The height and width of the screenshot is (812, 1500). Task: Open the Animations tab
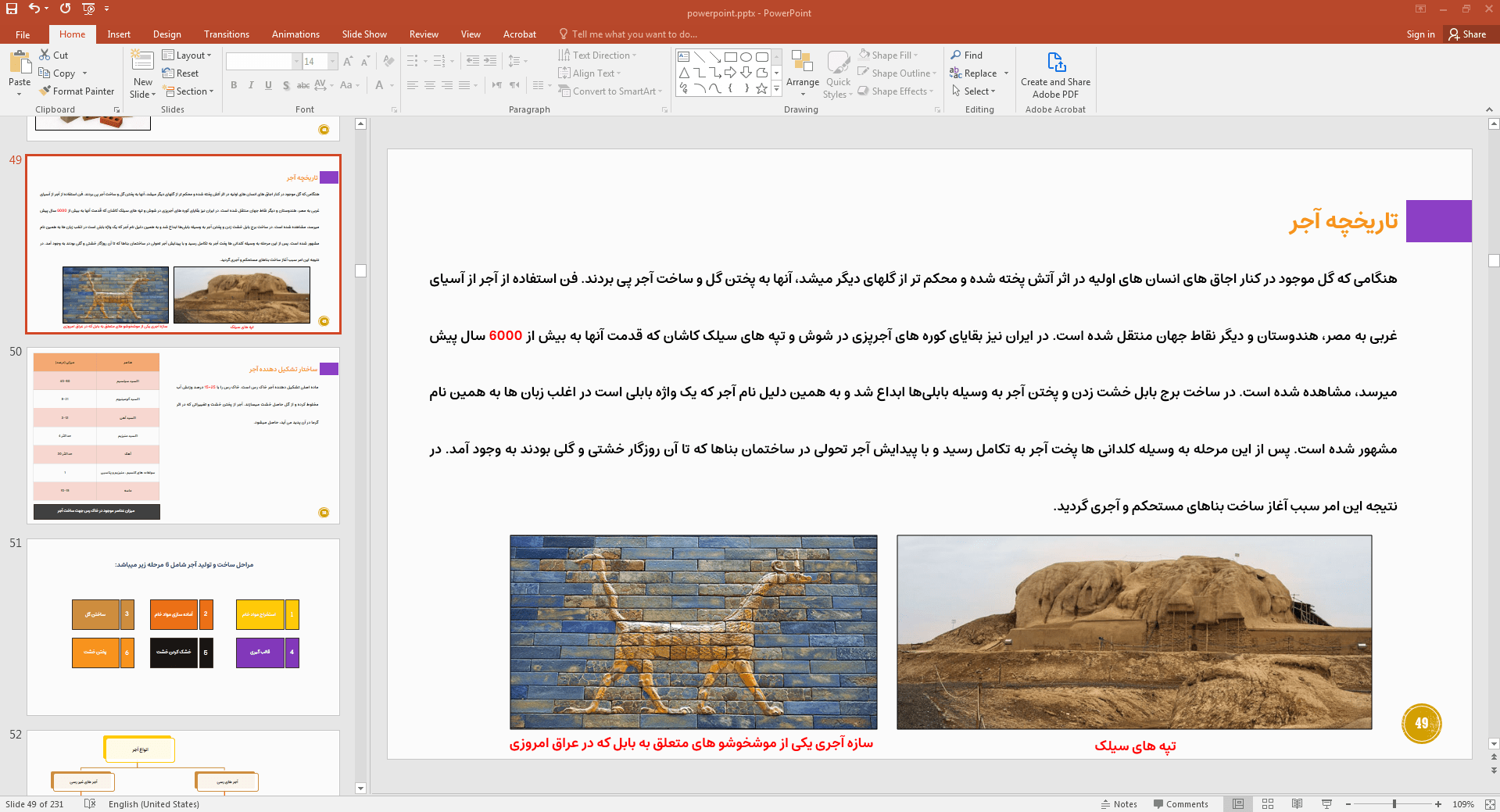[295, 34]
